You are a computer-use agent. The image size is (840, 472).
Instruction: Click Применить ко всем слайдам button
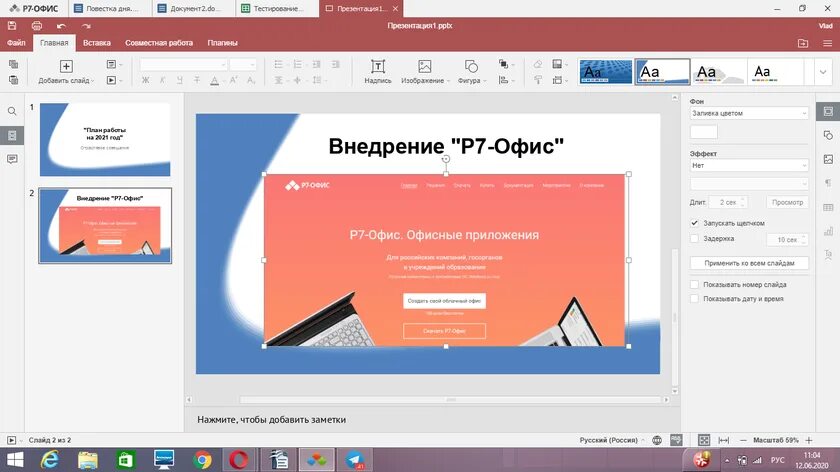click(x=749, y=263)
